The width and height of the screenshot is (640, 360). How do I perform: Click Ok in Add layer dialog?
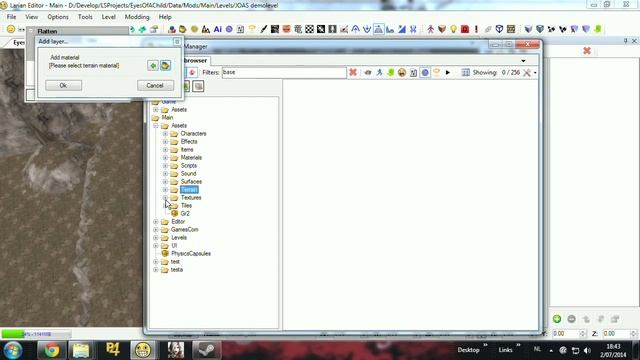click(63, 85)
